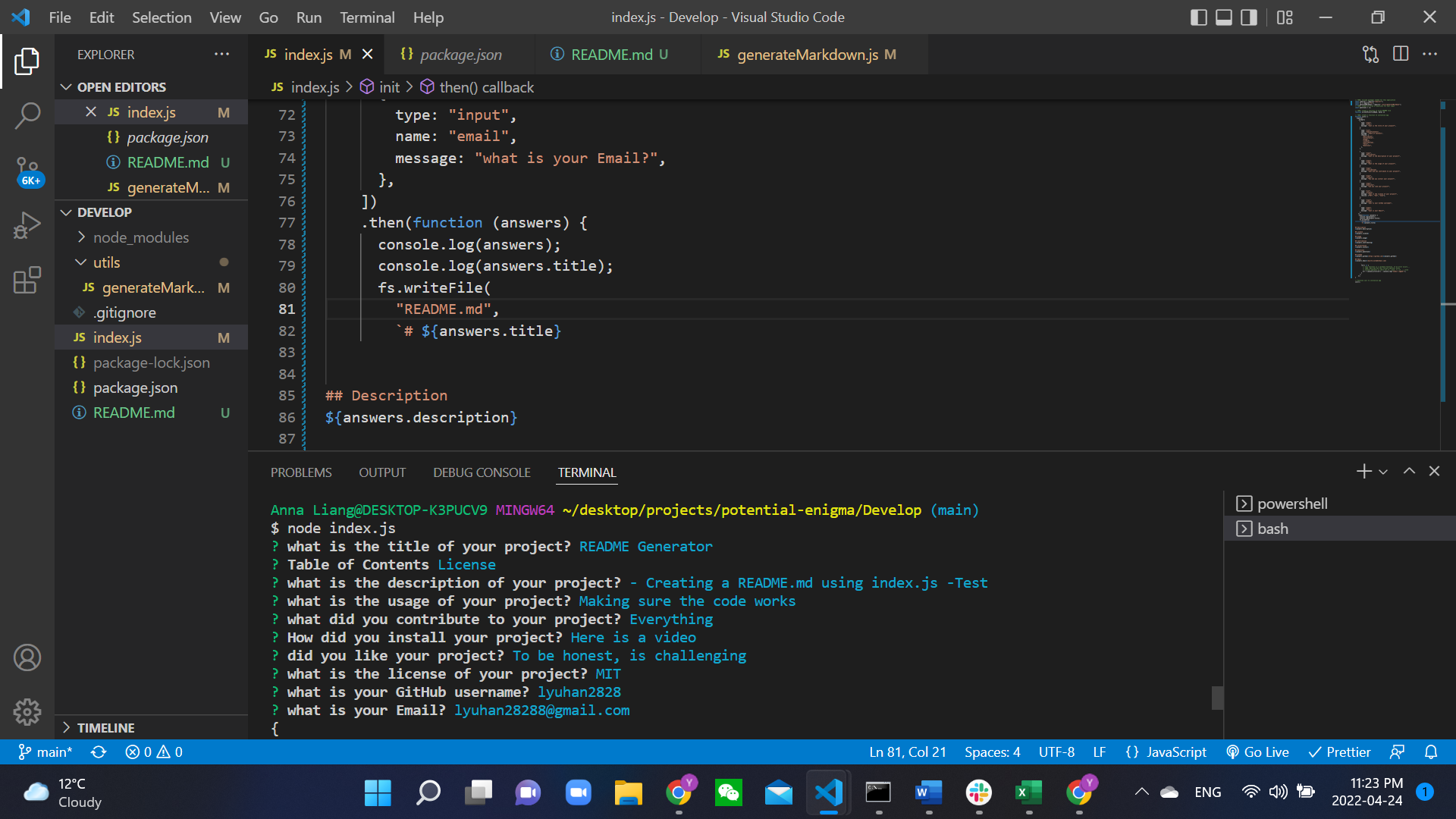Click the main* branch indicator
Image resolution: width=1456 pixels, height=819 pixels.
click(45, 752)
